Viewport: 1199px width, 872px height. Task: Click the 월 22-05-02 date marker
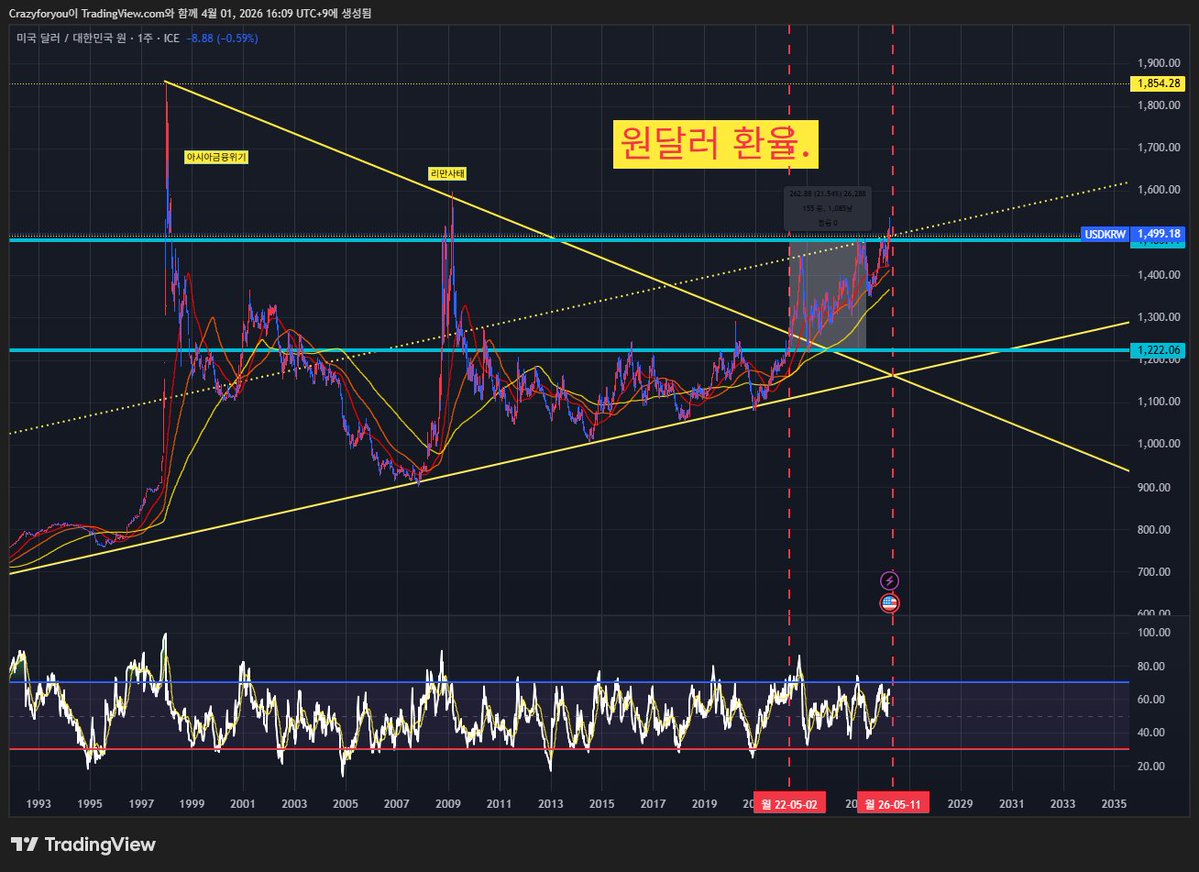coord(789,804)
